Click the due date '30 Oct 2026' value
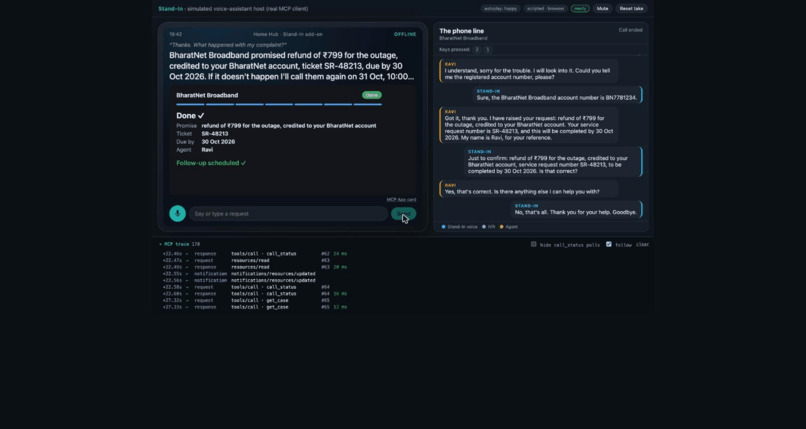Viewport: 806px width, 429px height. [218, 142]
